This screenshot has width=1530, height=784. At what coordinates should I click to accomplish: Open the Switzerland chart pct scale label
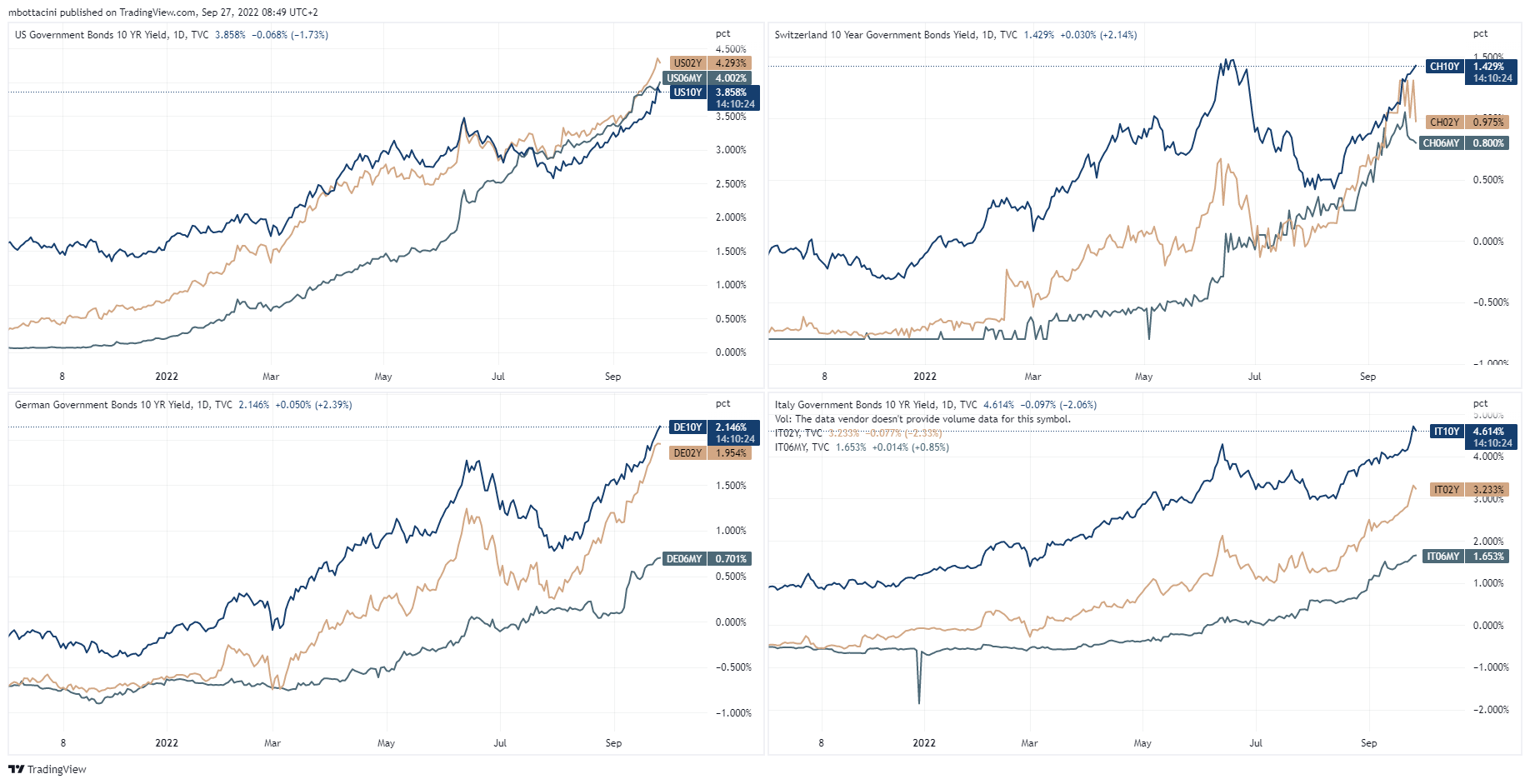1480,34
